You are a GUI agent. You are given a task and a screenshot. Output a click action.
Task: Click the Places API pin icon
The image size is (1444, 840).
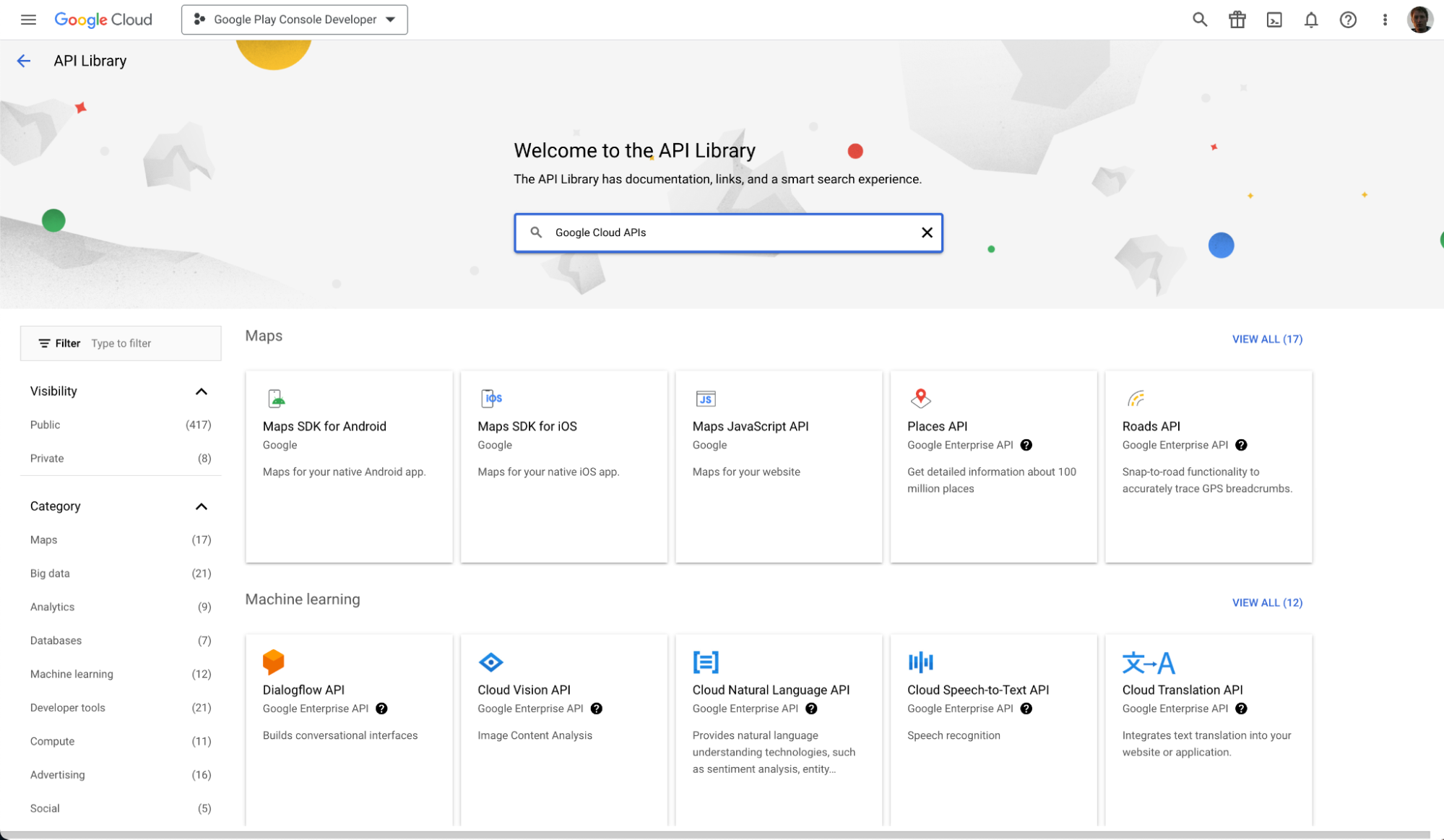point(920,398)
